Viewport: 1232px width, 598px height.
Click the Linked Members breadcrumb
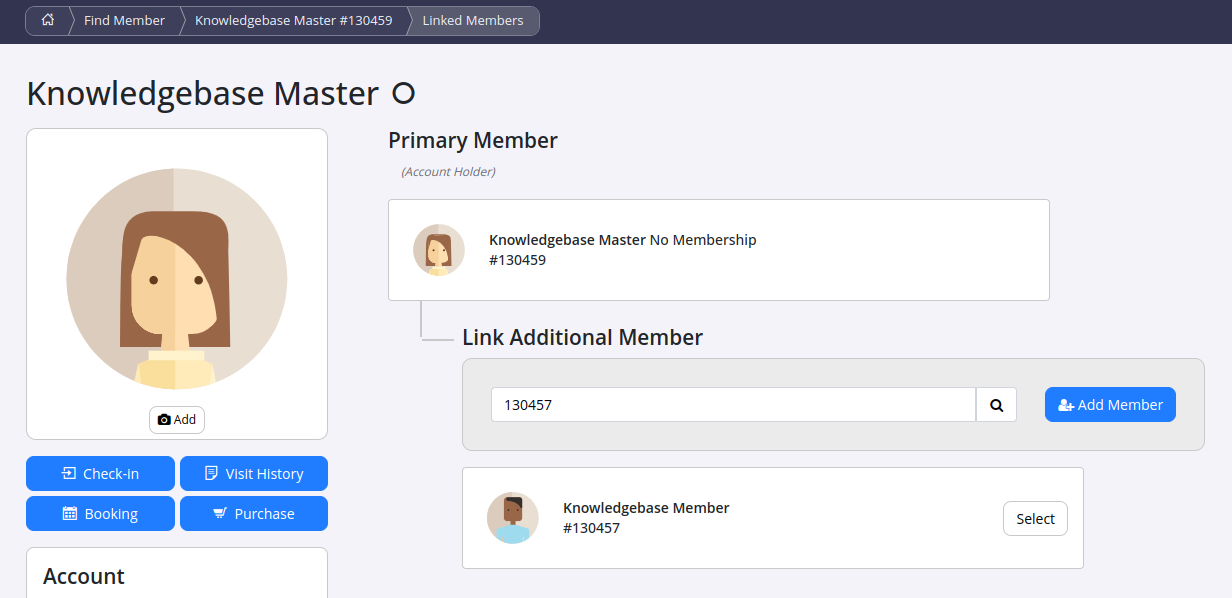tap(473, 20)
